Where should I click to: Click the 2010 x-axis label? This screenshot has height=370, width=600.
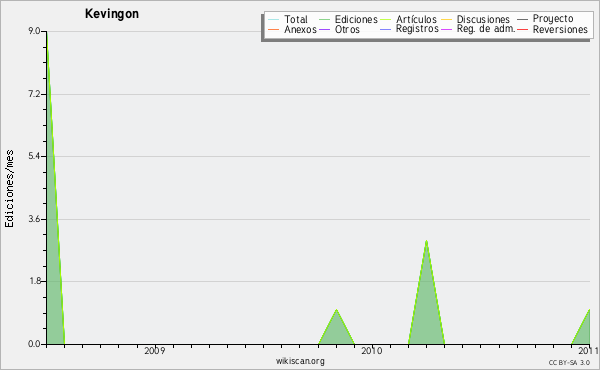pos(372,351)
